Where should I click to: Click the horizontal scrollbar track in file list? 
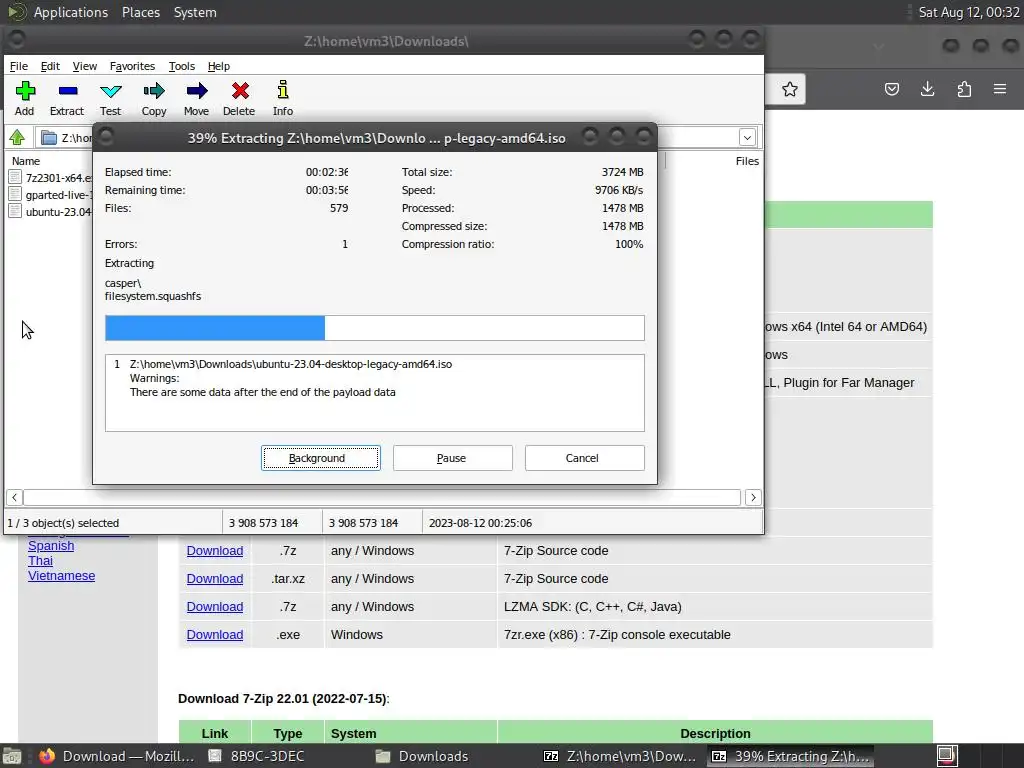(382, 497)
